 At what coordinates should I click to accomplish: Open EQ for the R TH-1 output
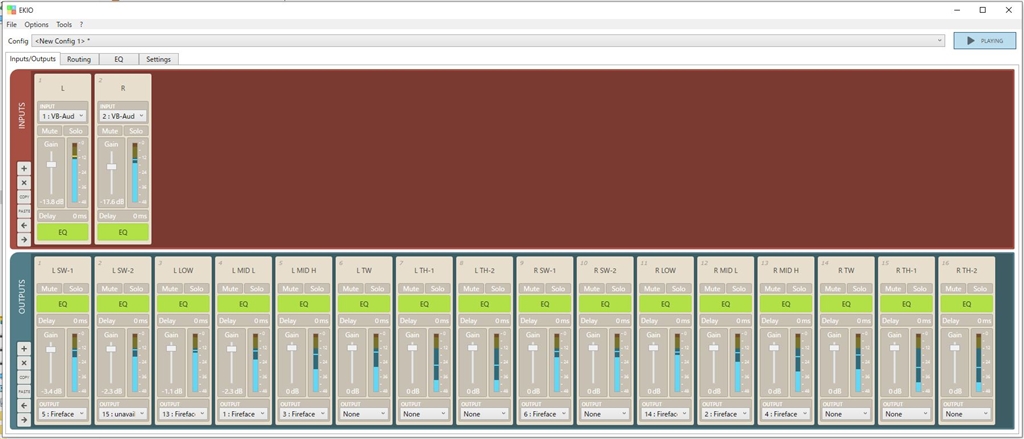pyautogui.click(x=904, y=304)
